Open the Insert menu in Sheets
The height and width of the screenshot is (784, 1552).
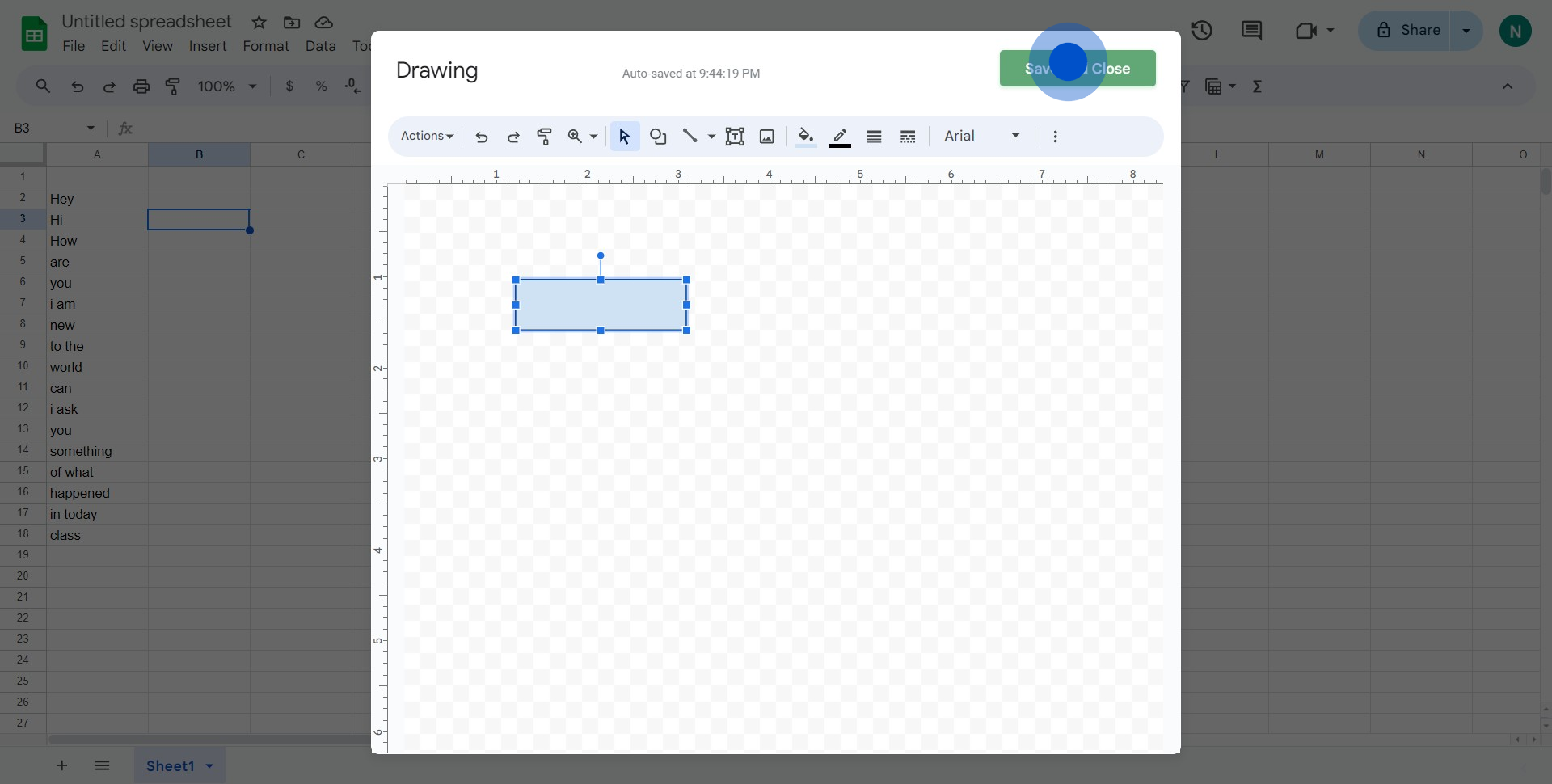pos(208,46)
